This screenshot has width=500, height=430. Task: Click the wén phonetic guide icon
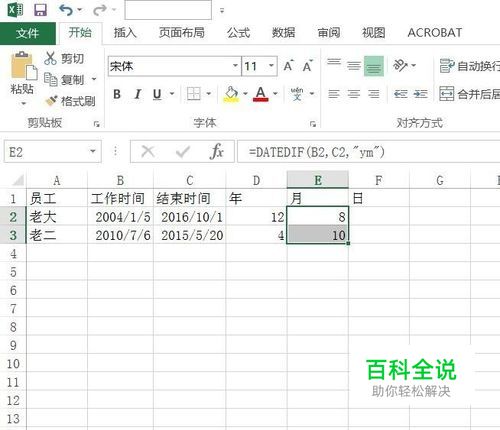click(x=297, y=94)
